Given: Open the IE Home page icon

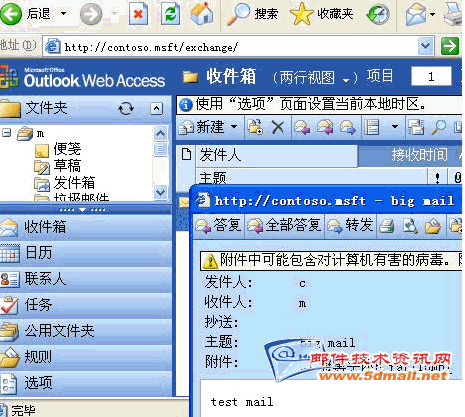Looking at the screenshot, I should tap(202, 14).
